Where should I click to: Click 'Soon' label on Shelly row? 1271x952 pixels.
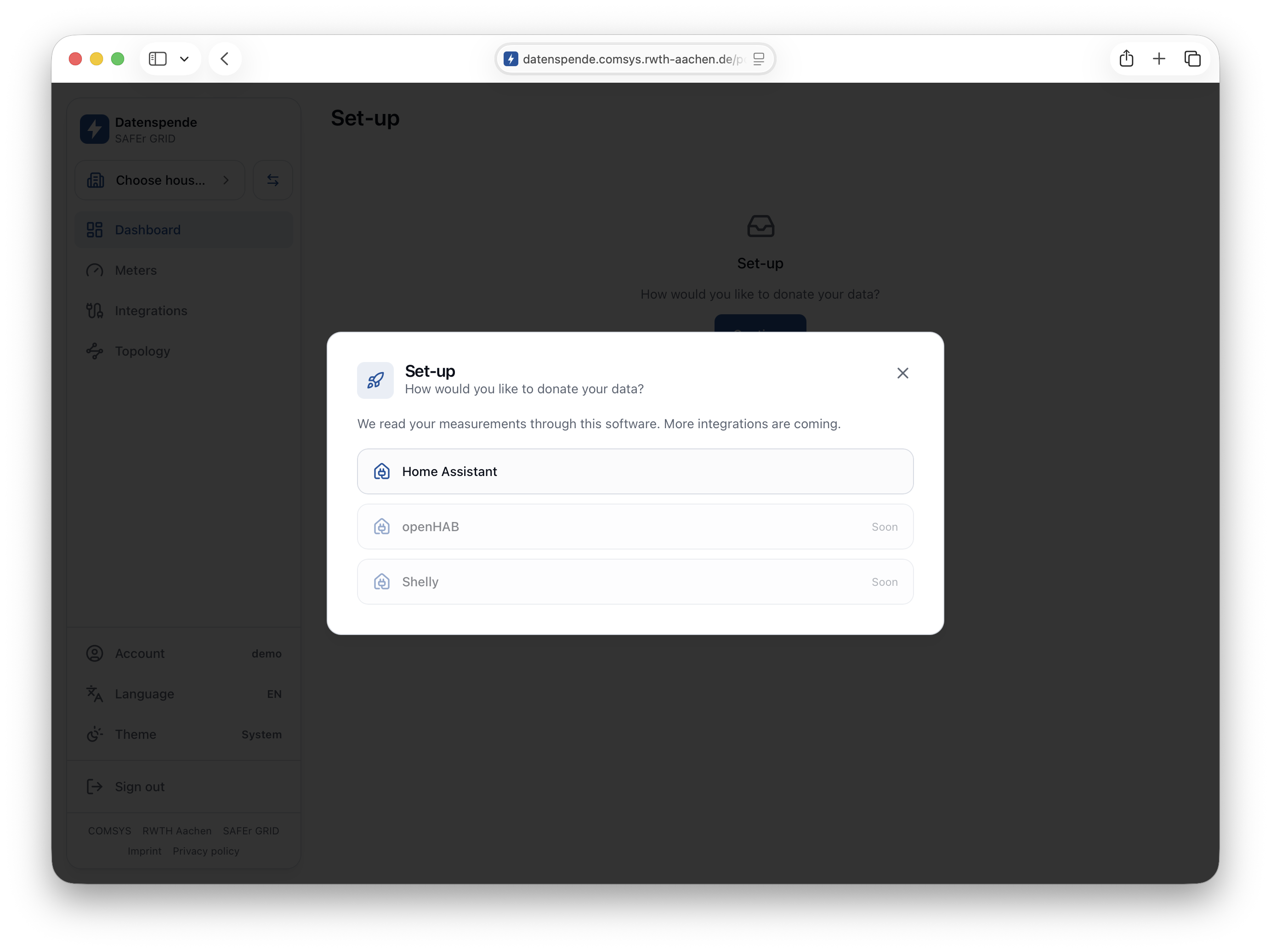884,582
